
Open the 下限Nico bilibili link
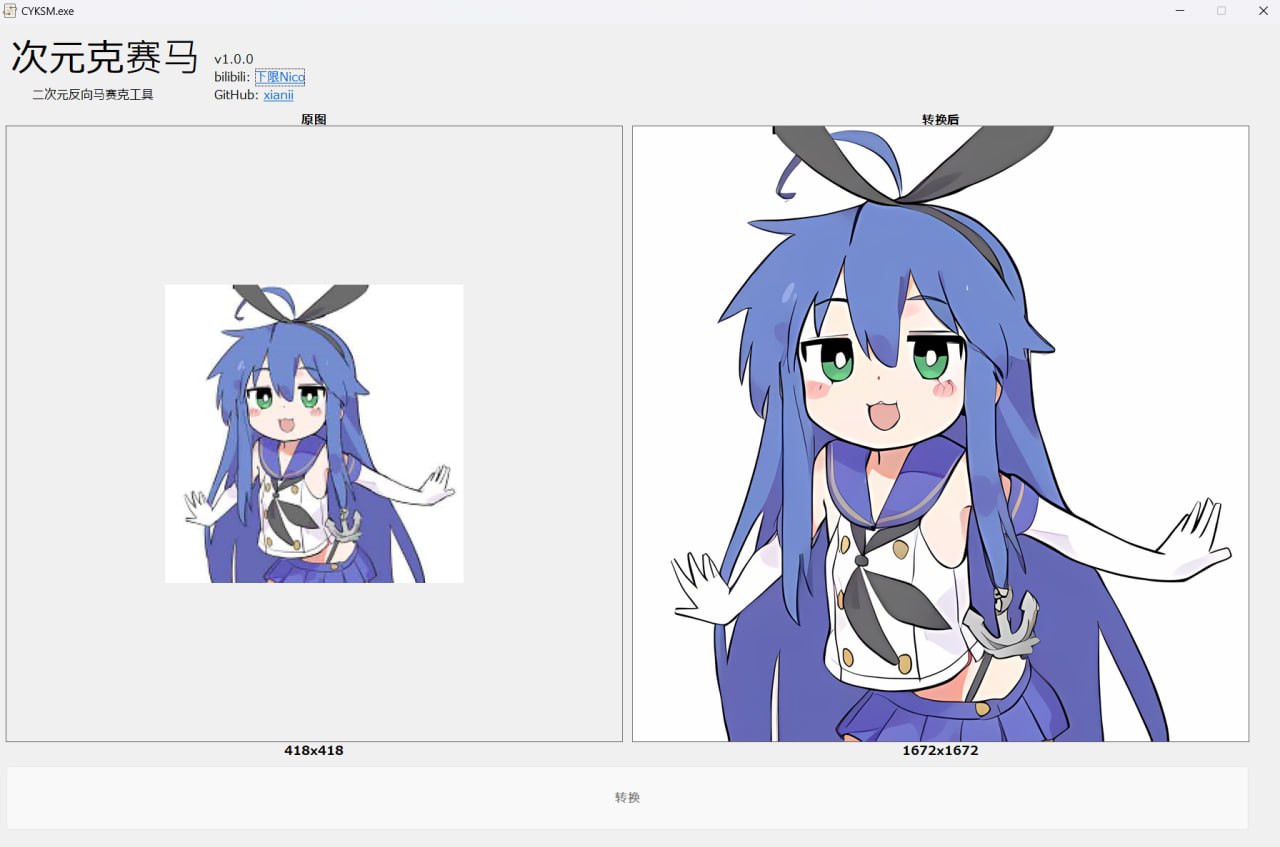tap(280, 77)
